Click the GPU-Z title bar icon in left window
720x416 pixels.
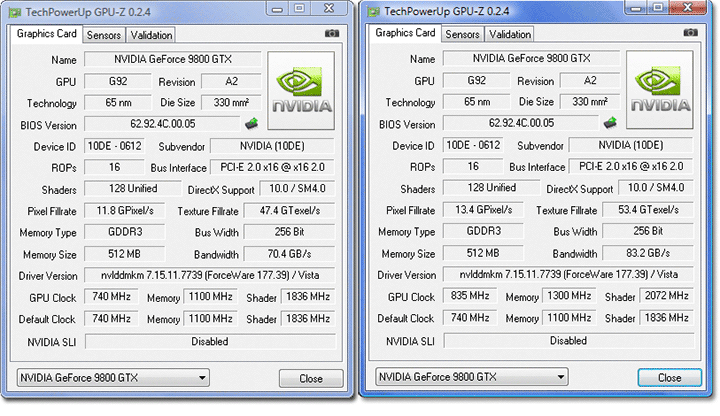coord(15,12)
